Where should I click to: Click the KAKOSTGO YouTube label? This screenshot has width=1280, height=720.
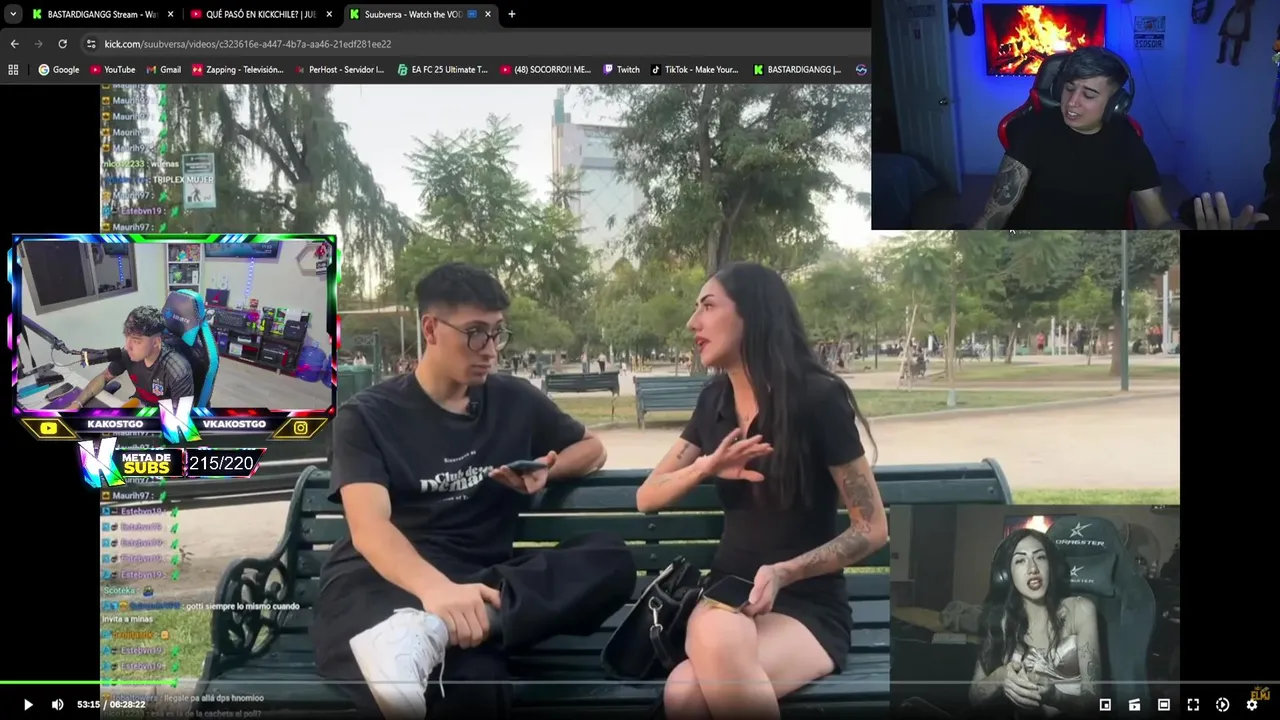point(115,424)
